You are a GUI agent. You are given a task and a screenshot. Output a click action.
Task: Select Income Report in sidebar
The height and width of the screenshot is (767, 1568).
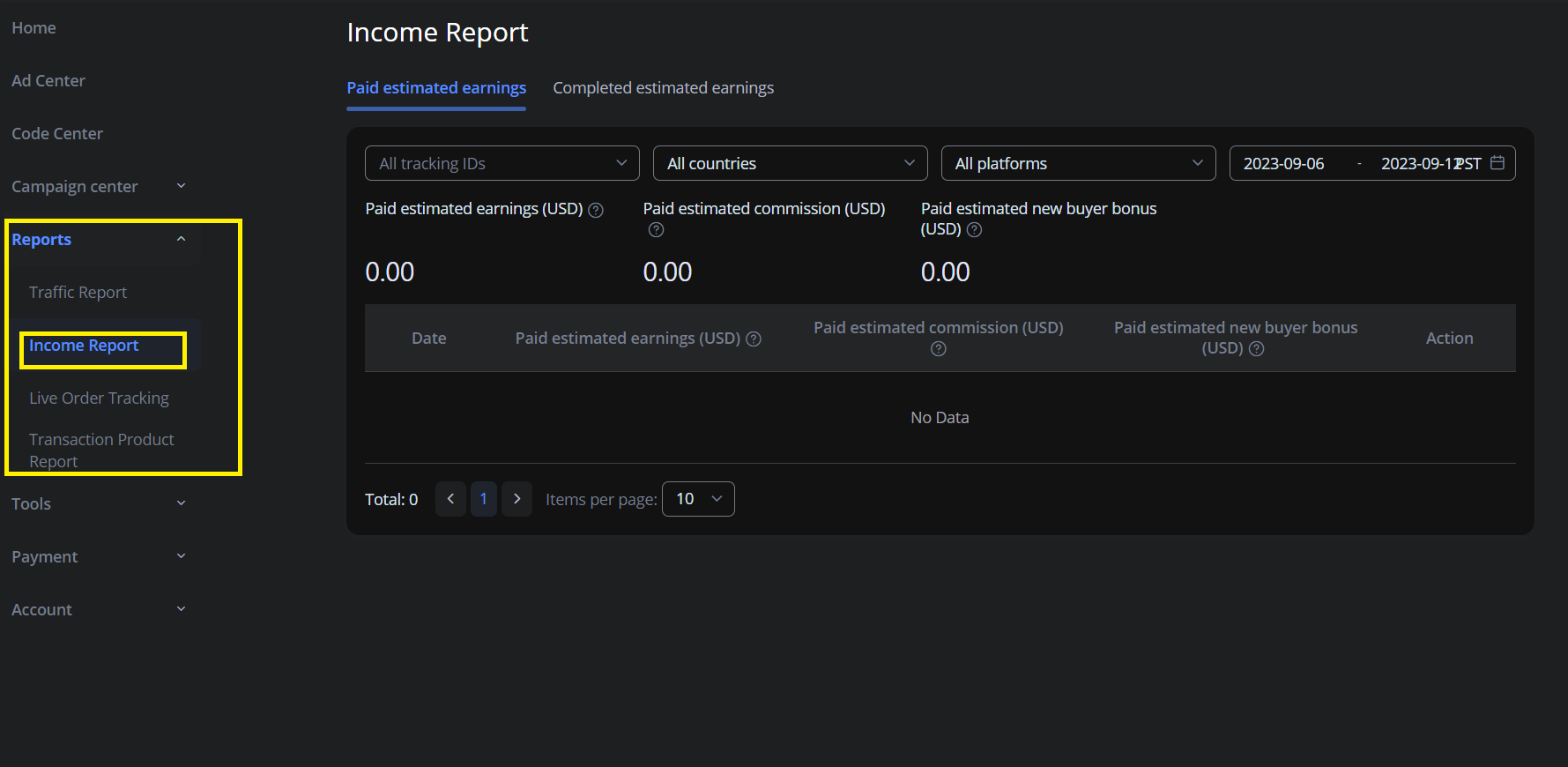coord(84,346)
